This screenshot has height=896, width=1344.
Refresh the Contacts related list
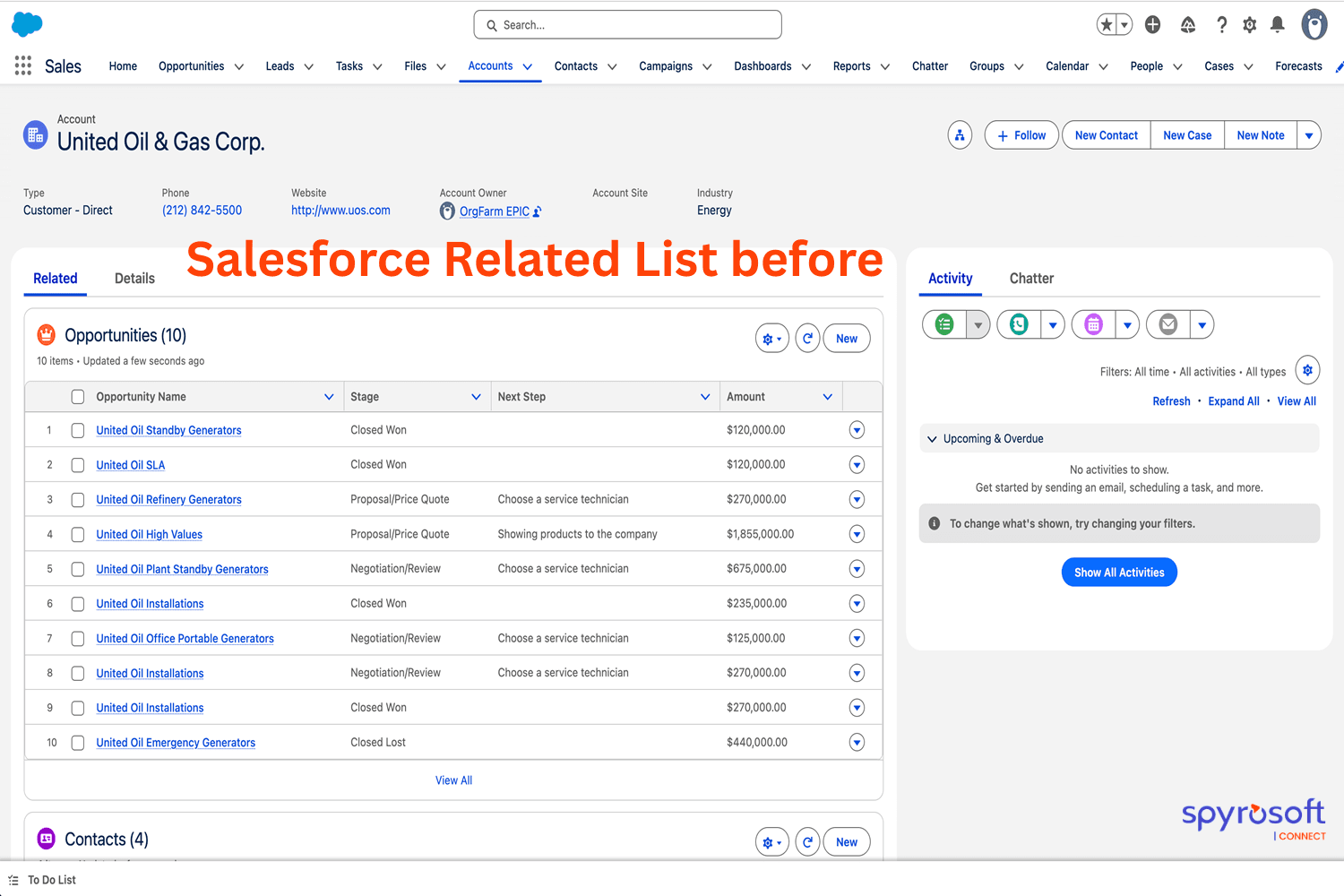807,842
